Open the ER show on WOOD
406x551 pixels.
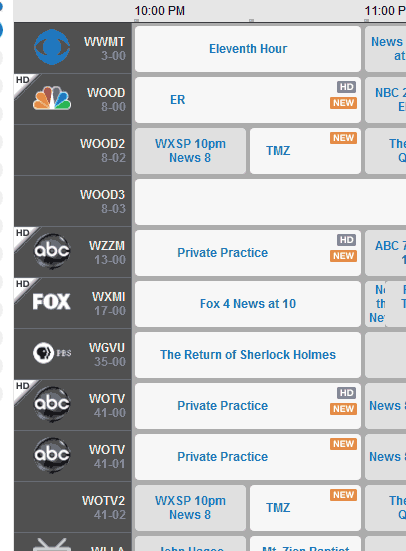(248, 100)
